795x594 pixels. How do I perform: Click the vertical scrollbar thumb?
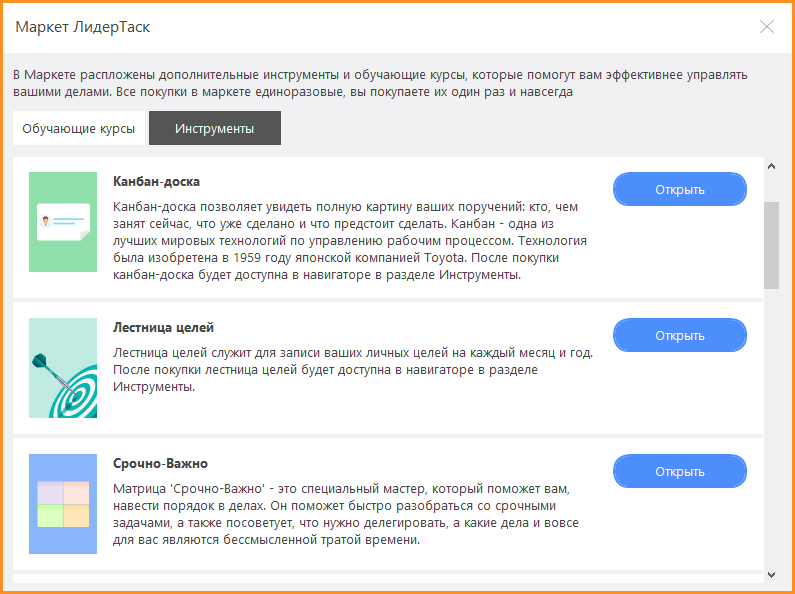772,245
